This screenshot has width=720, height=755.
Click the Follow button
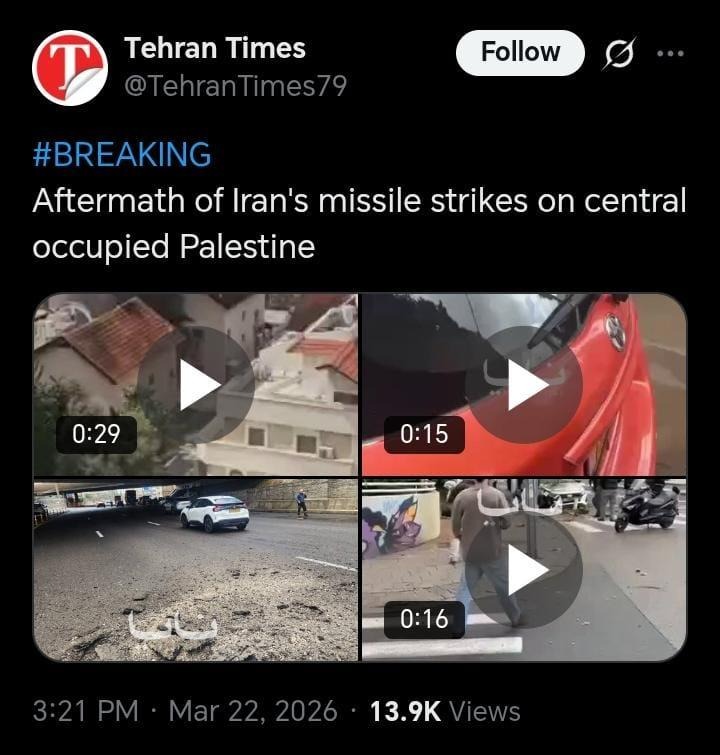tap(520, 52)
